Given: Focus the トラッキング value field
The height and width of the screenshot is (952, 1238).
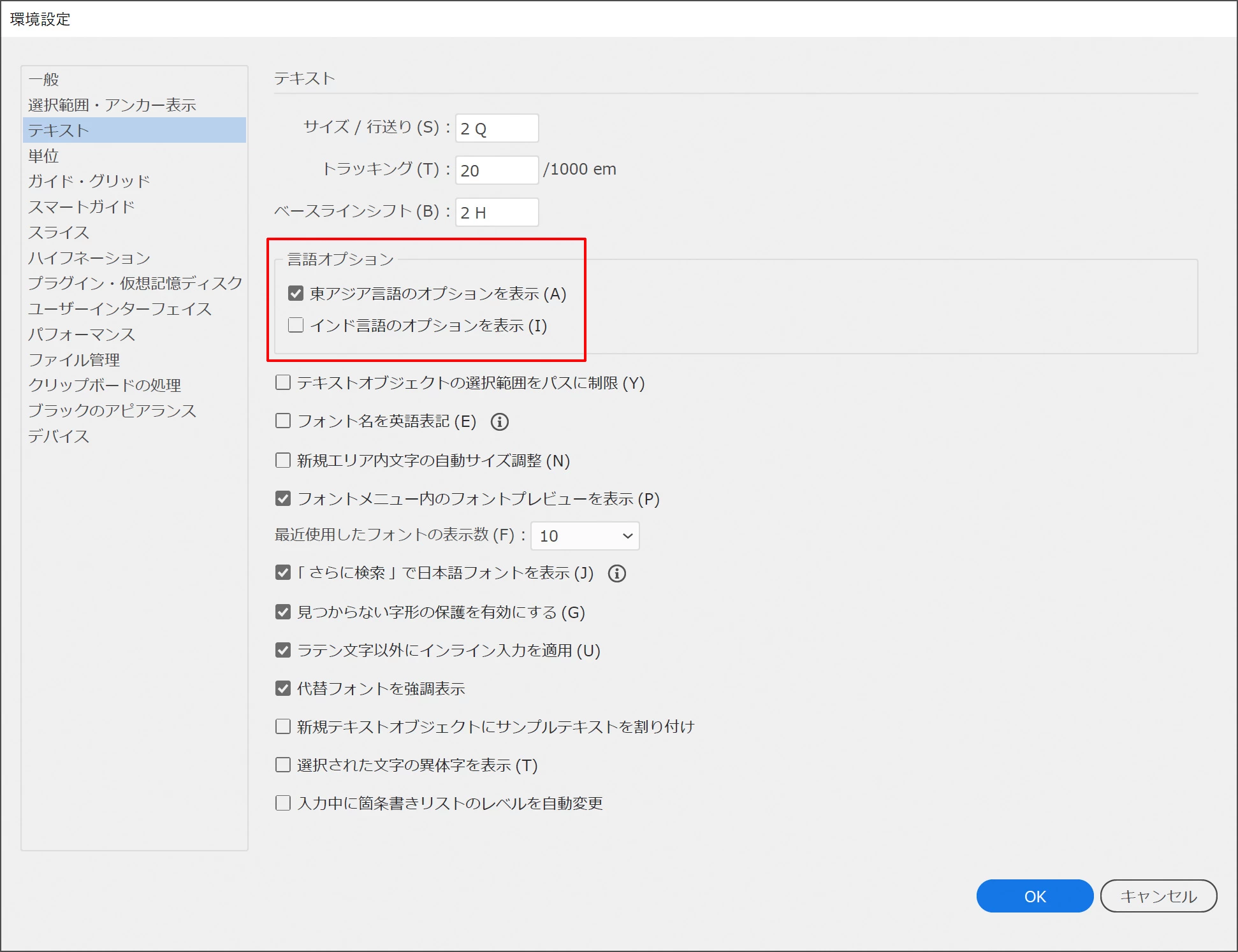Looking at the screenshot, I should tap(497, 171).
